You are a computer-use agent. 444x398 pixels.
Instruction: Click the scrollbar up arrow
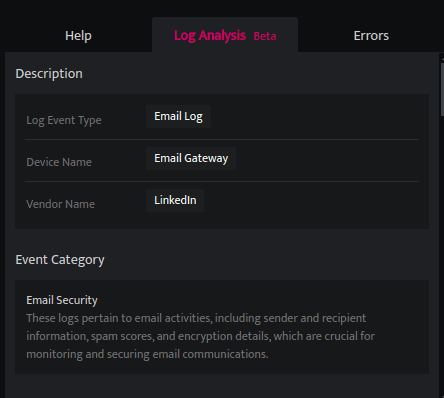point(442,59)
